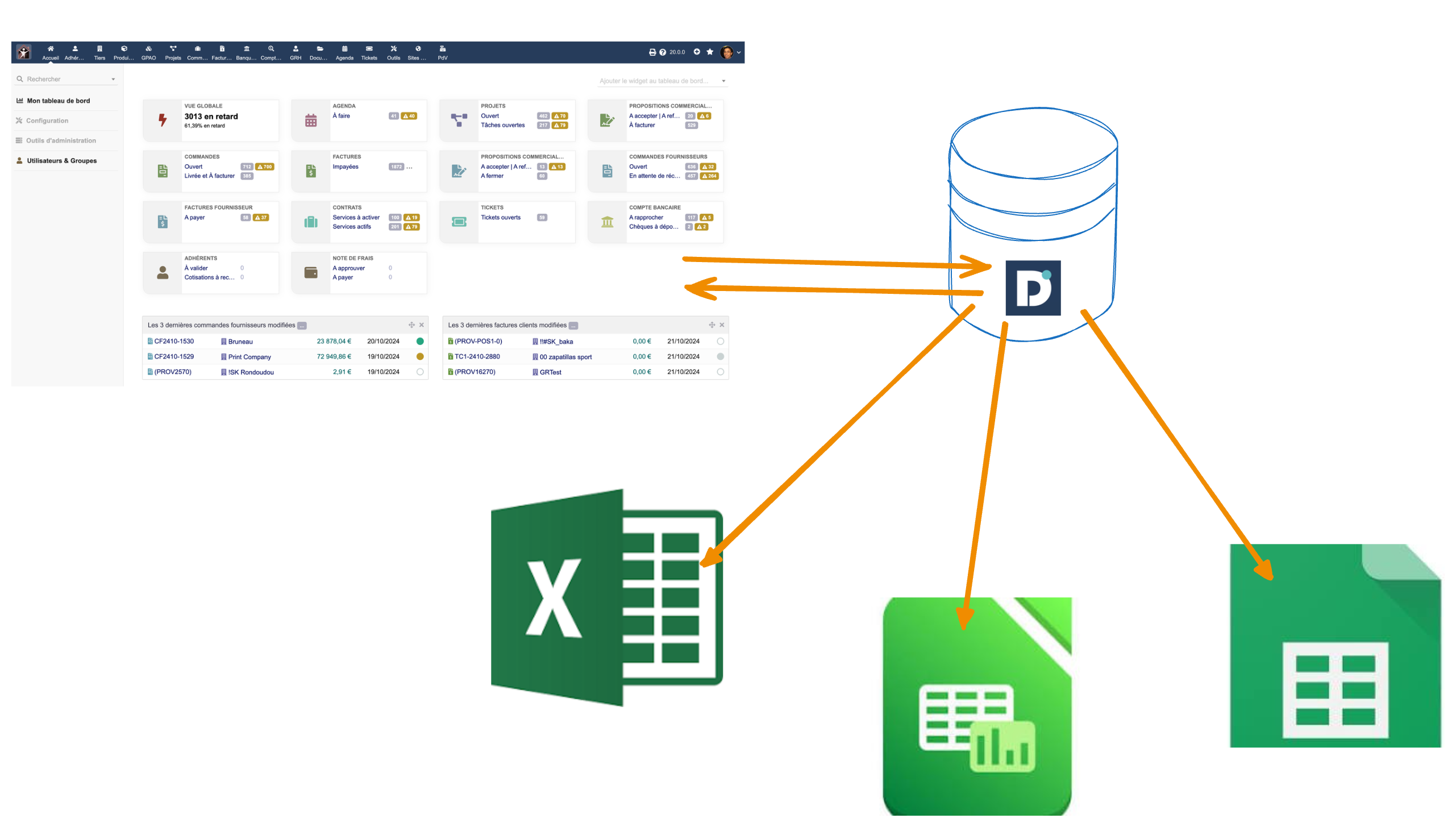Click the Compte Bancaire widget bank icon
1456x827 pixels.
pos(607,222)
